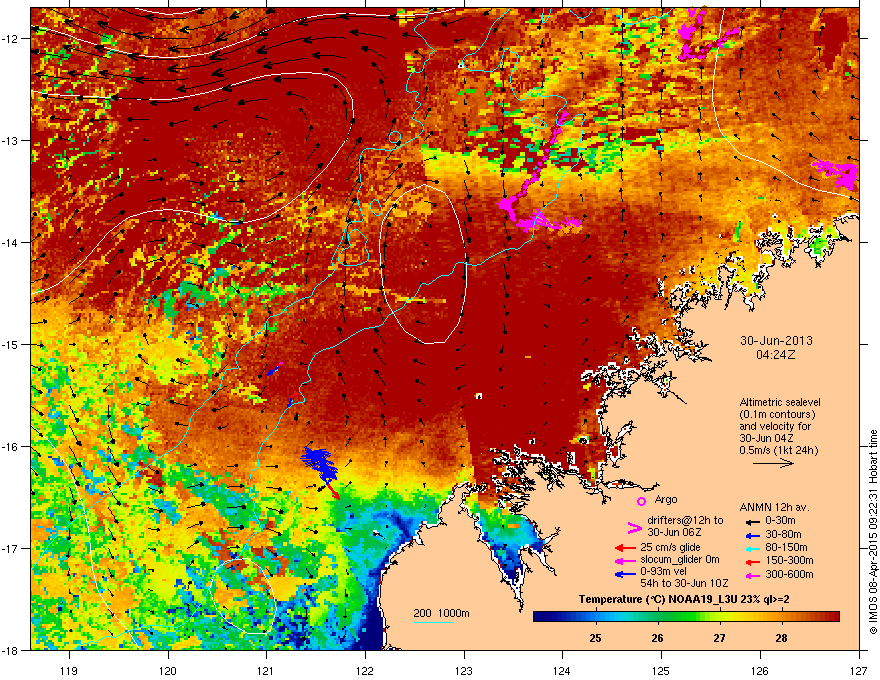Click the dark blue end of colorbar
Viewport: 880px width, 680px height.
(543, 617)
